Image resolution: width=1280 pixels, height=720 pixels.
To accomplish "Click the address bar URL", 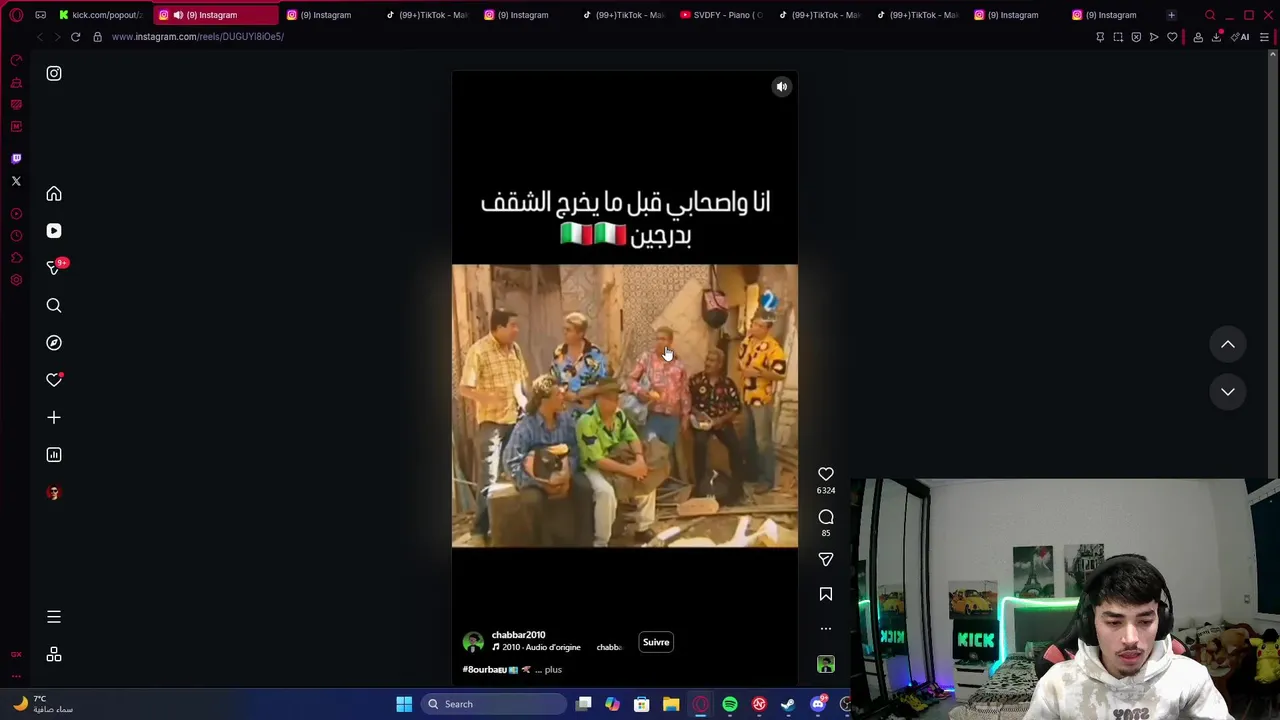I will point(198,37).
